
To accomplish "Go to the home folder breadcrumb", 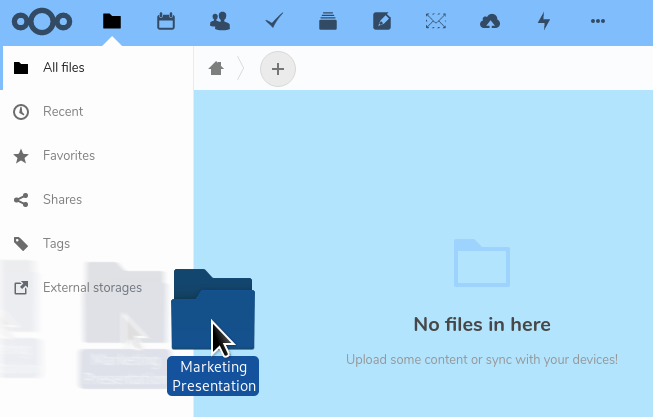I will click(216, 68).
